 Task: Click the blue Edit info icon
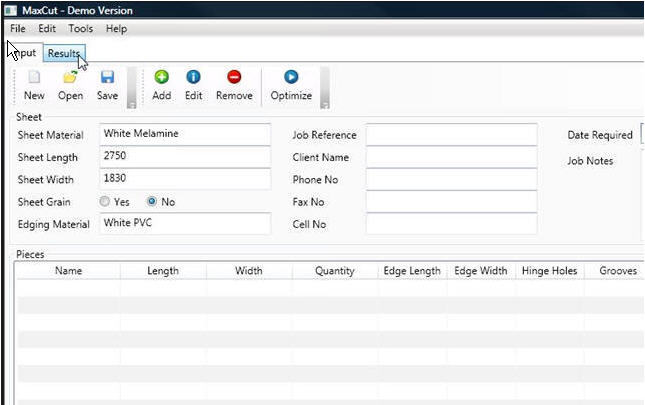coord(193,78)
